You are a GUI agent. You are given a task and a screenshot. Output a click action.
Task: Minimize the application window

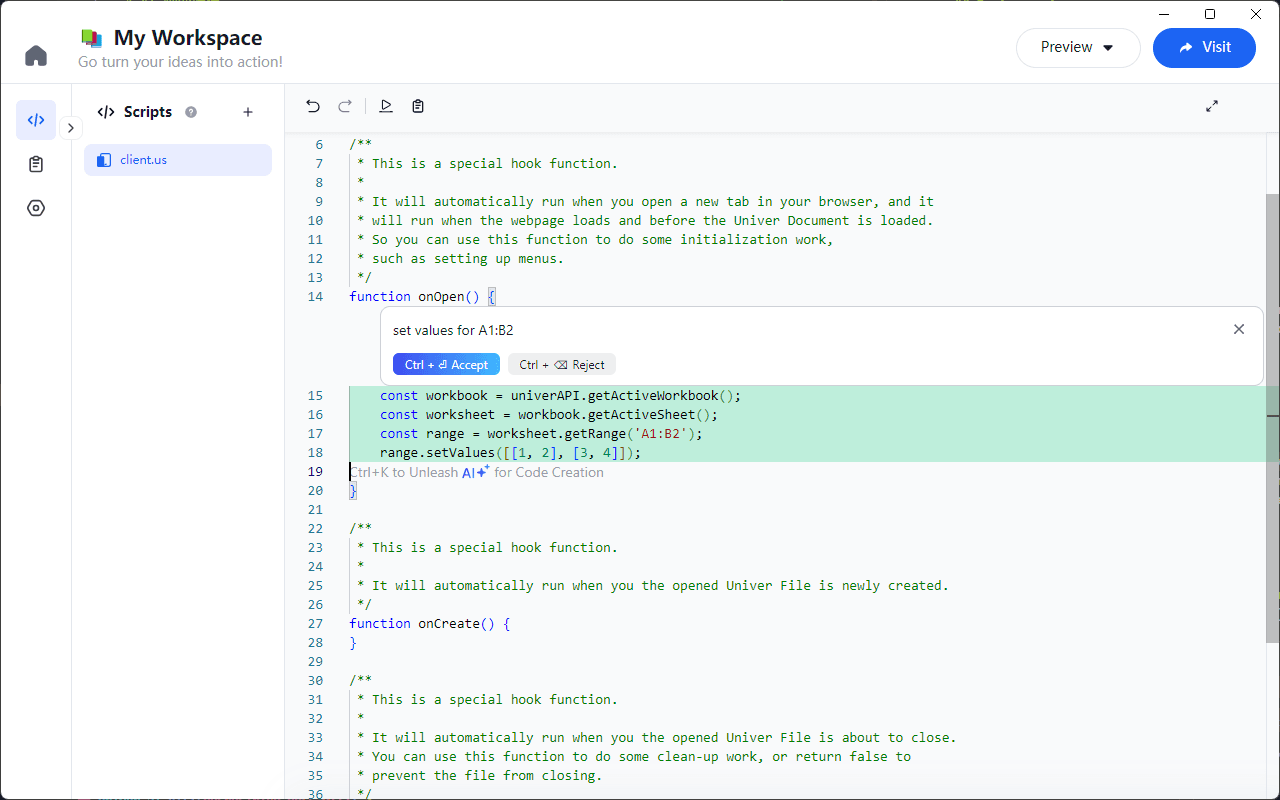pyautogui.click(x=1164, y=14)
